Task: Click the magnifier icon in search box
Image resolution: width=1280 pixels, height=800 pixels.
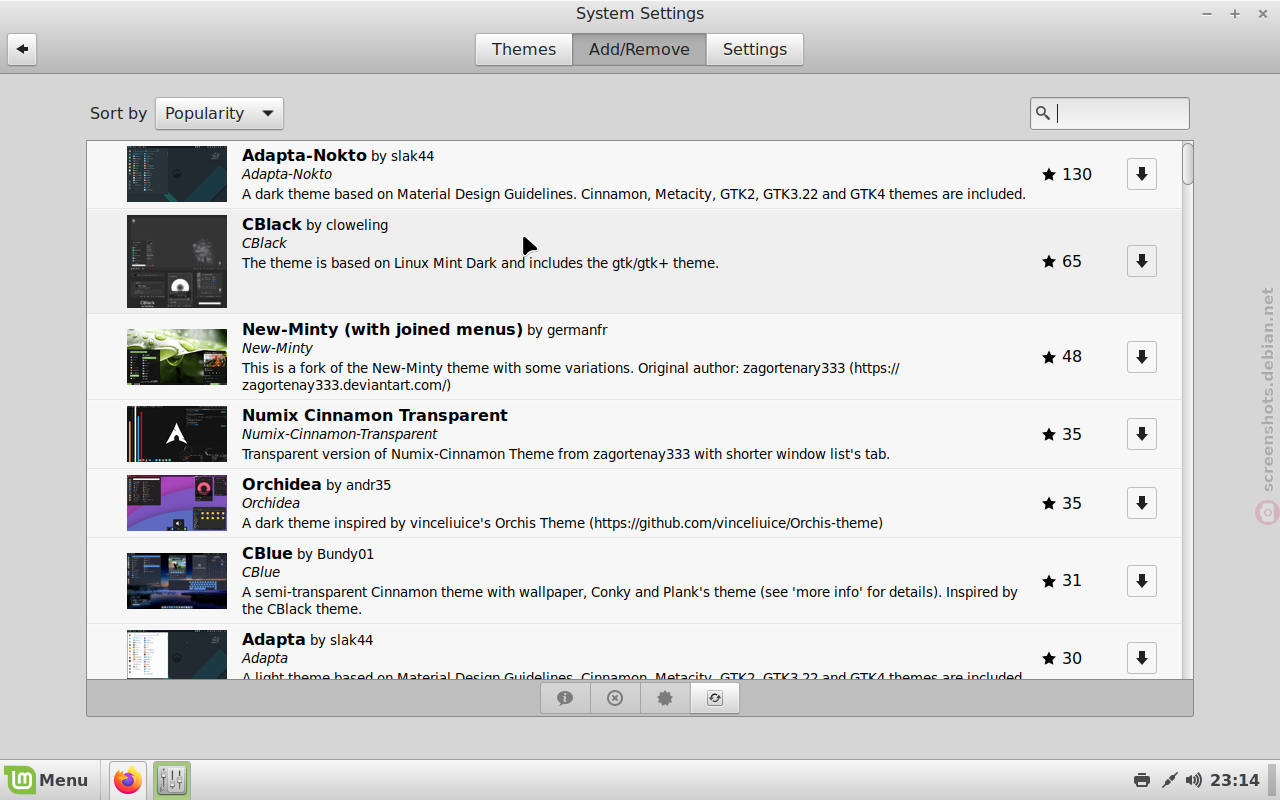Action: pos(1043,113)
